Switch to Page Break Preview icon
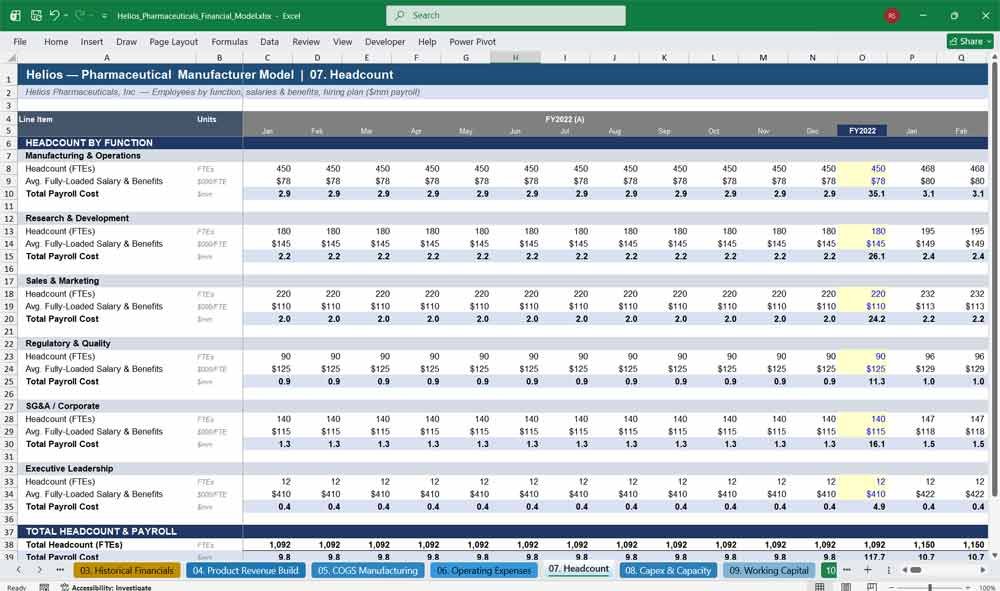1000x591 pixels. (872, 587)
